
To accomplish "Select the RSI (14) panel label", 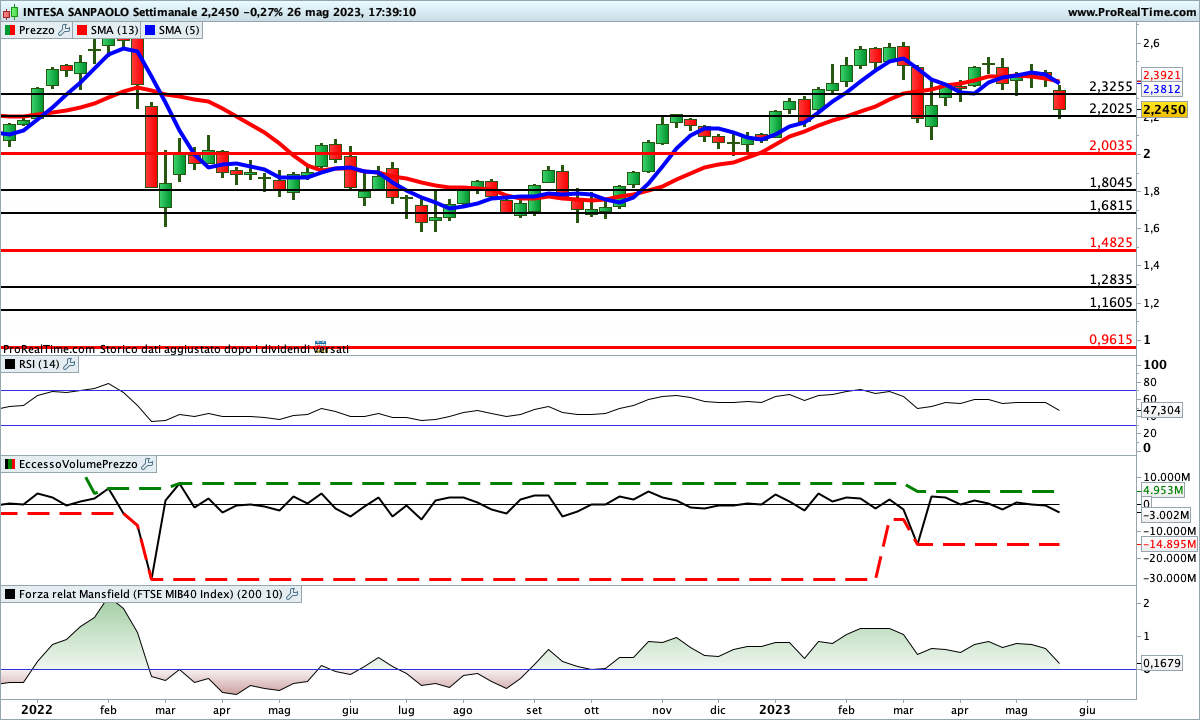I will click(x=40, y=364).
